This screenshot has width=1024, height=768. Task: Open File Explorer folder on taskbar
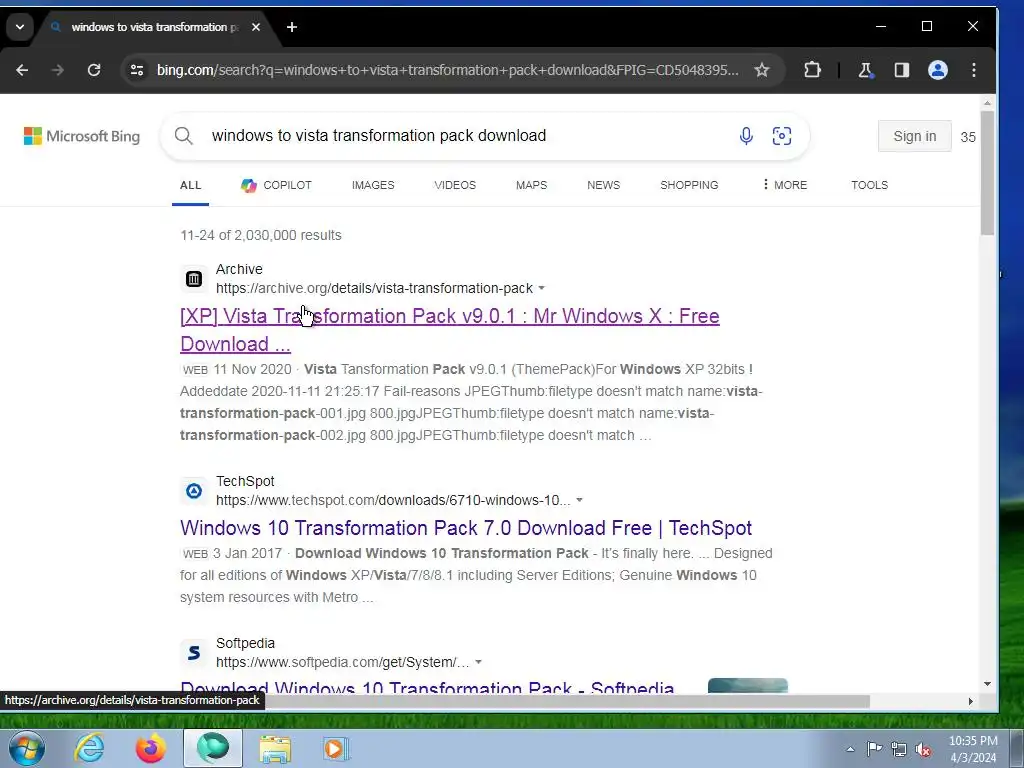[275, 748]
